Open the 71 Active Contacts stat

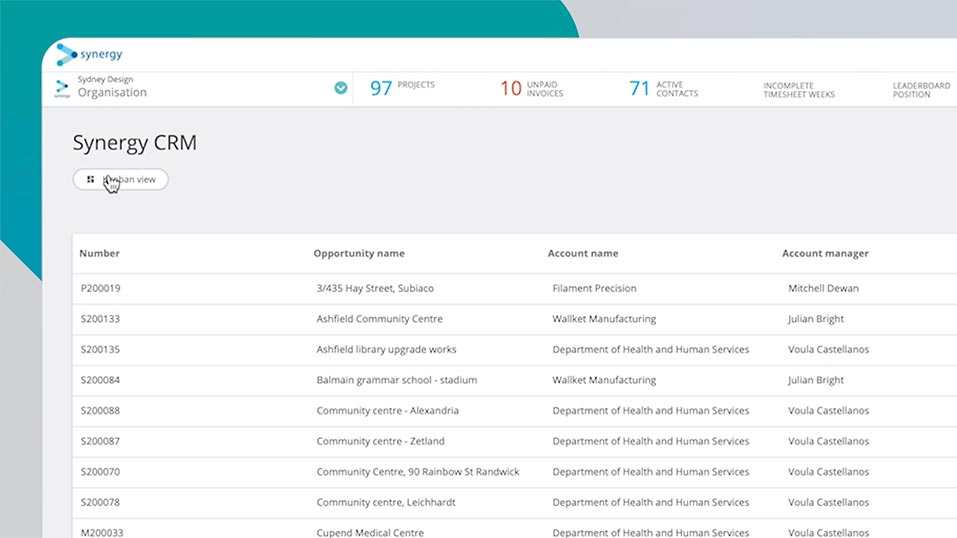tap(663, 89)
